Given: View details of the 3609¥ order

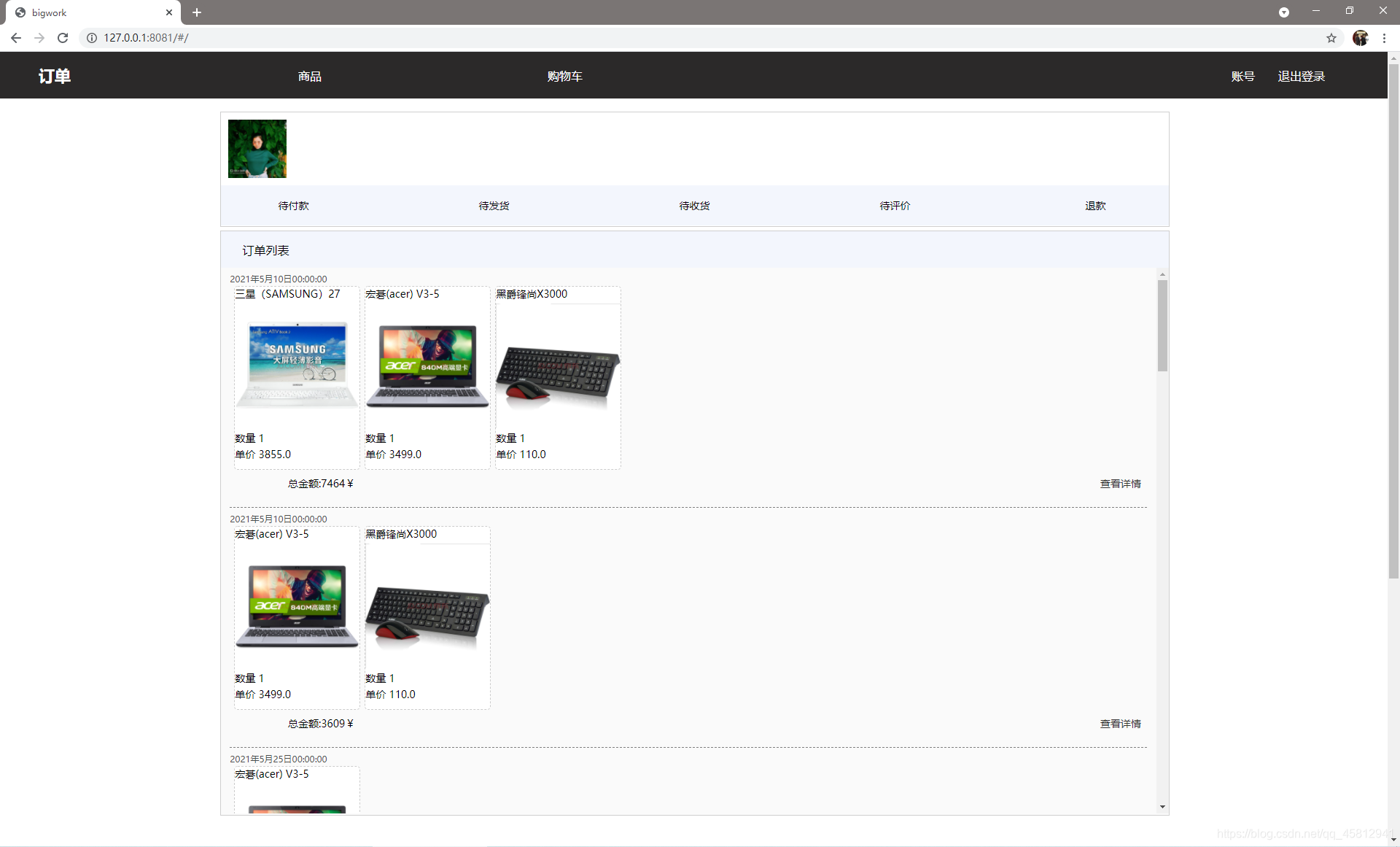Looking at the screenshot, I should [1120, 724].
